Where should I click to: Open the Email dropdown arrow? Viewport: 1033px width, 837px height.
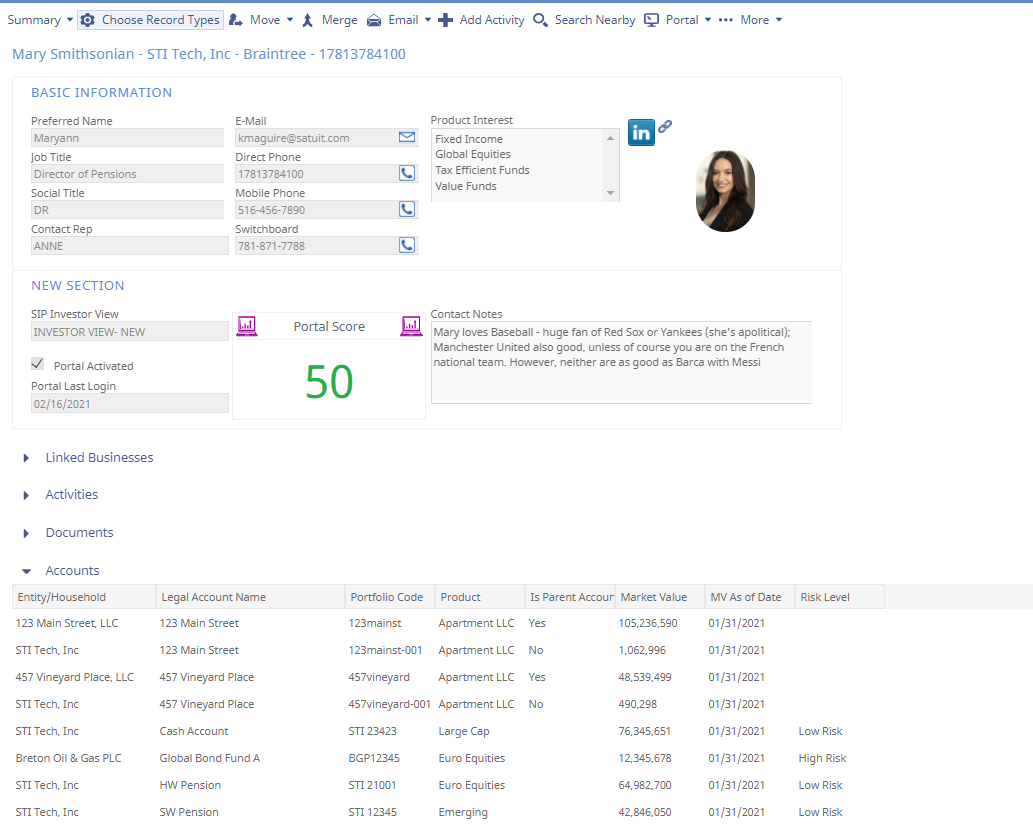click(x=428, y=20)
